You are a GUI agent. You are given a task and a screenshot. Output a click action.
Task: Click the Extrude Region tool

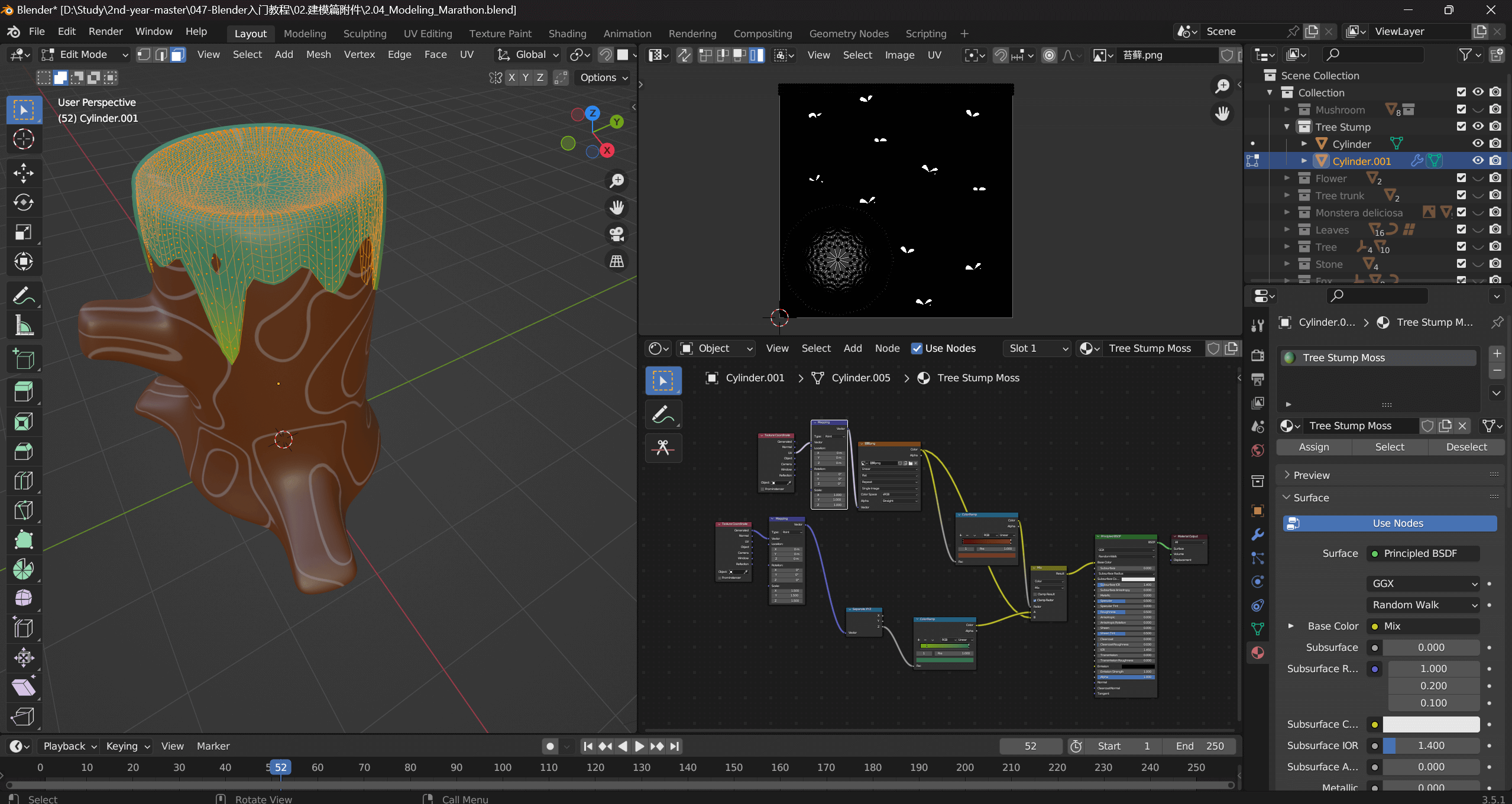24,392
